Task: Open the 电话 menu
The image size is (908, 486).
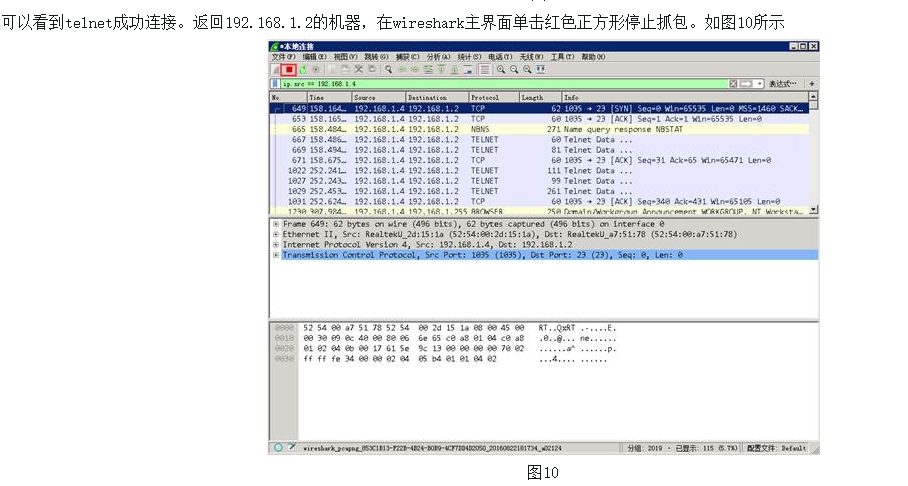Action: [x=500, y=57]
